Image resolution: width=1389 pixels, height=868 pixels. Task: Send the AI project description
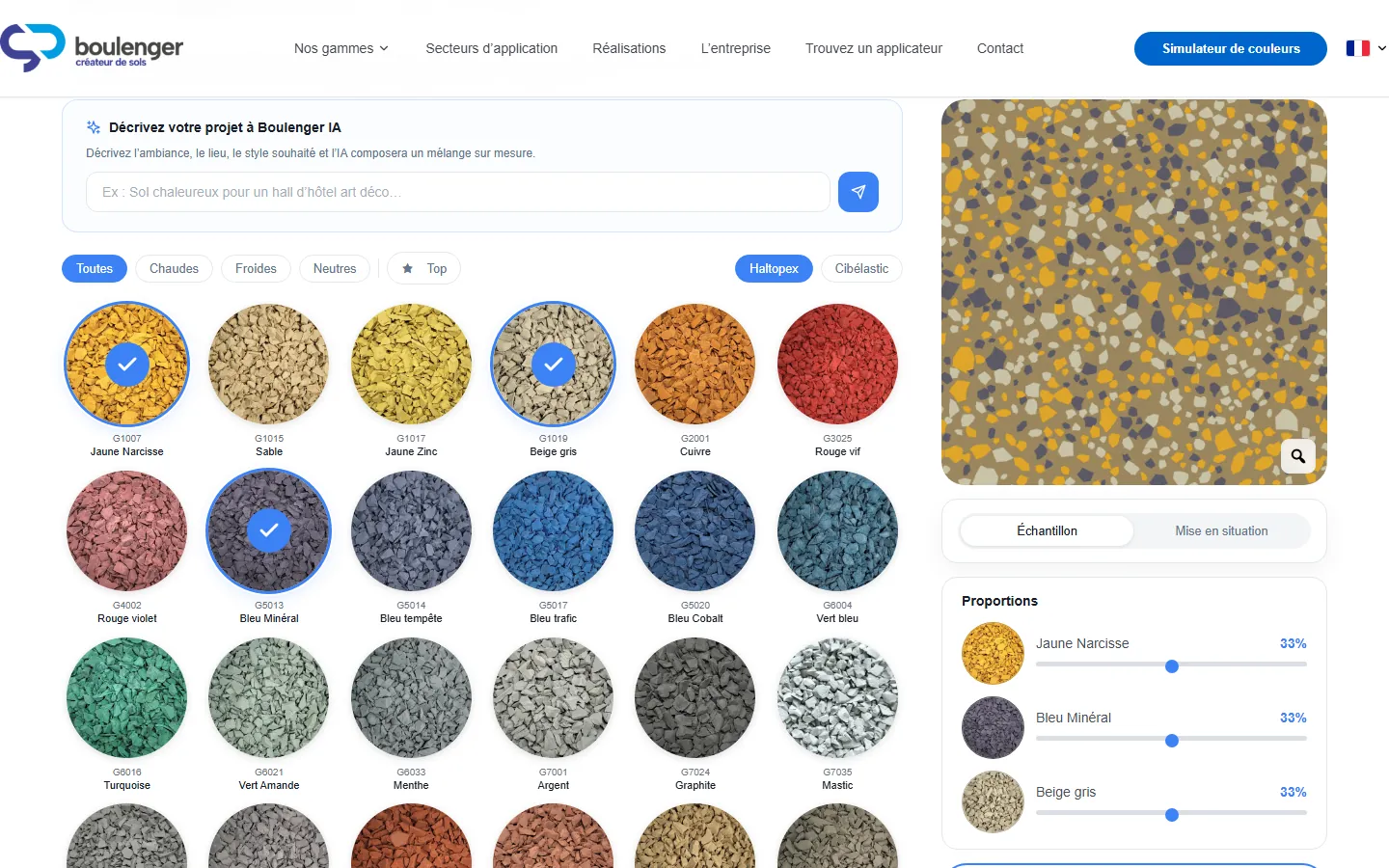[858, 192]
